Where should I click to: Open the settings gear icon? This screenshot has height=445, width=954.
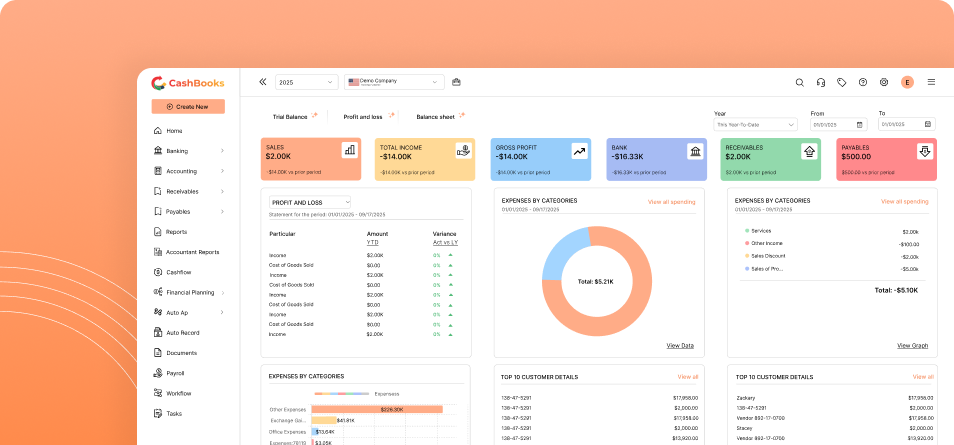pyautogui.click(x=884, y=82)
